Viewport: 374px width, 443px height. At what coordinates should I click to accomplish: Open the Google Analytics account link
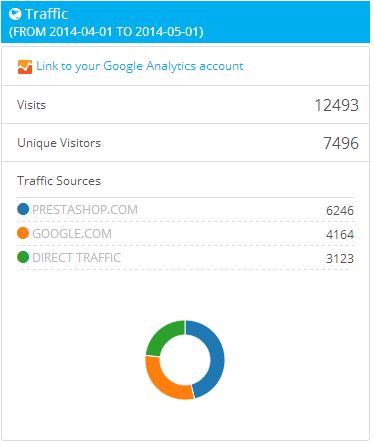[140, 66]
